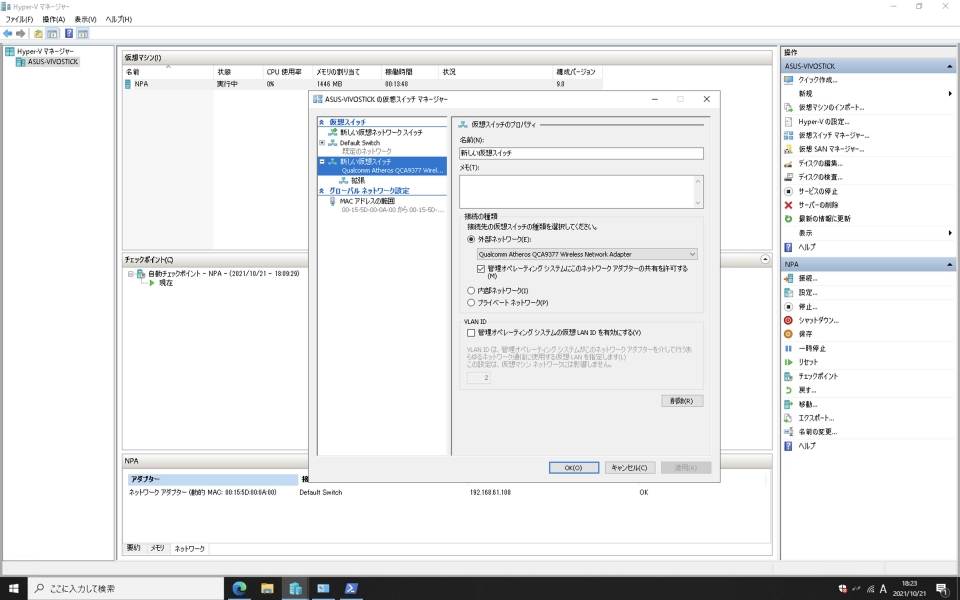Collapse the 仮想スイッチ section header
This screenshot has height=600, width=960.
tap(321, 122)
